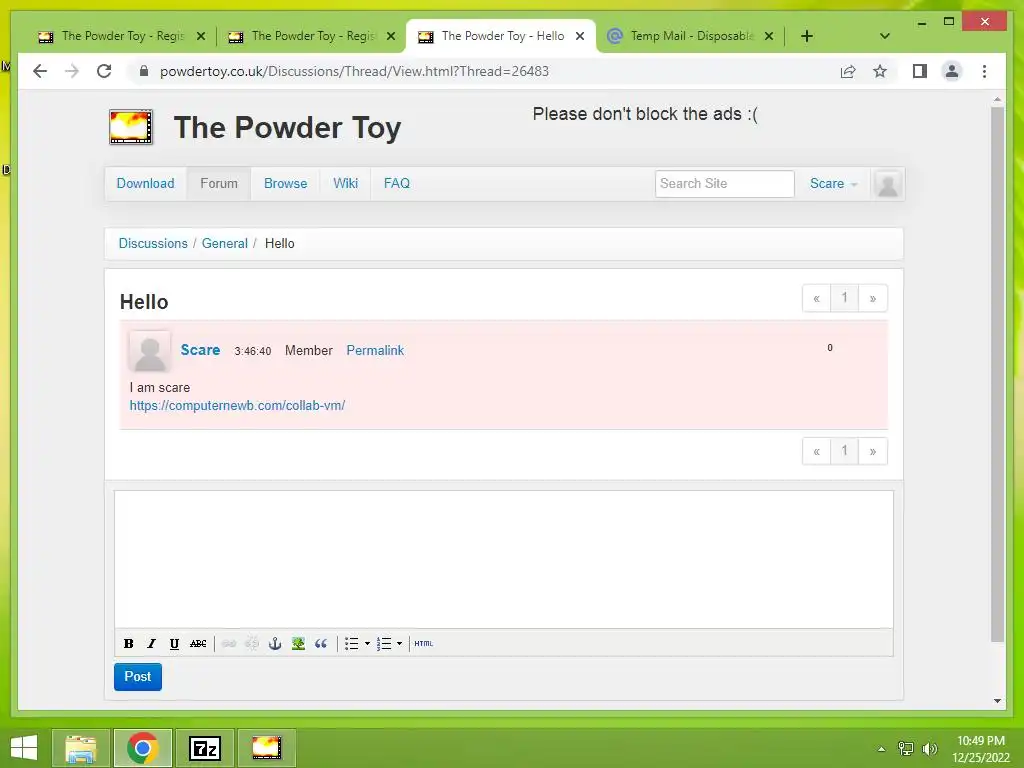1024x768 pixels.
Task: Click Scare's avatar in the post
Action: coord(150,351)
